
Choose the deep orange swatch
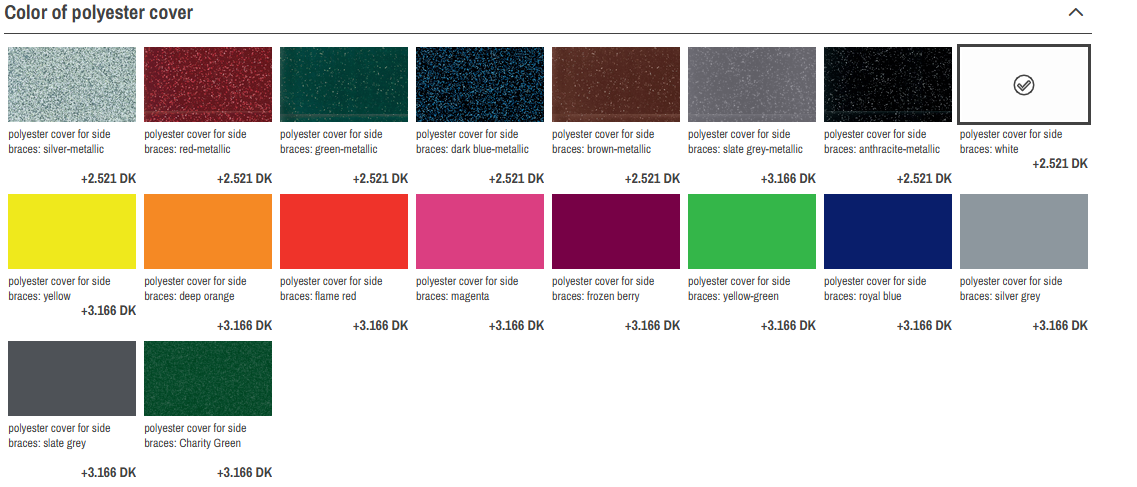pos(208,231)
